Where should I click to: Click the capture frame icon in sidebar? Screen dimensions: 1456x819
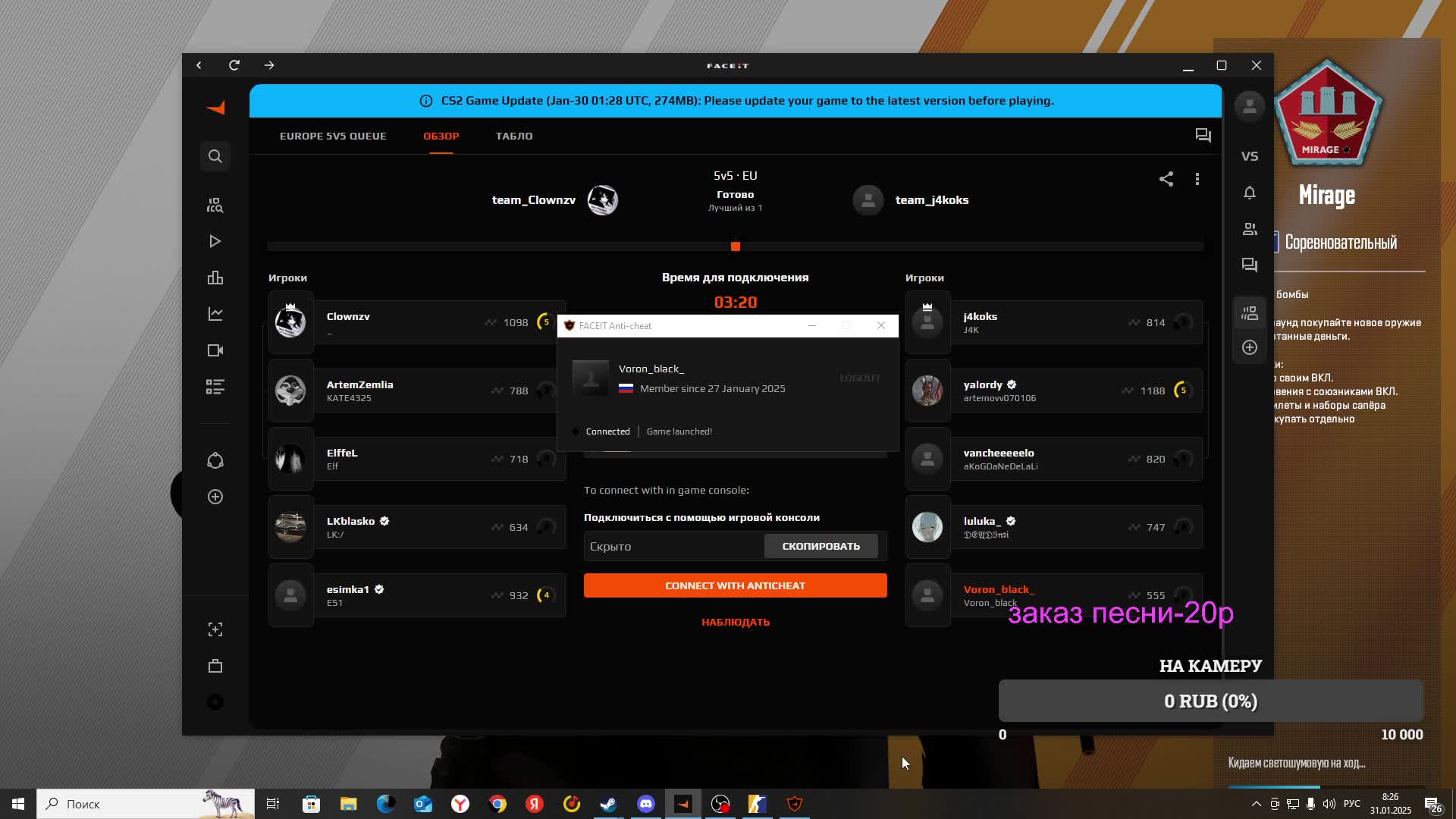pyautogui.click(x=215, y=629)
